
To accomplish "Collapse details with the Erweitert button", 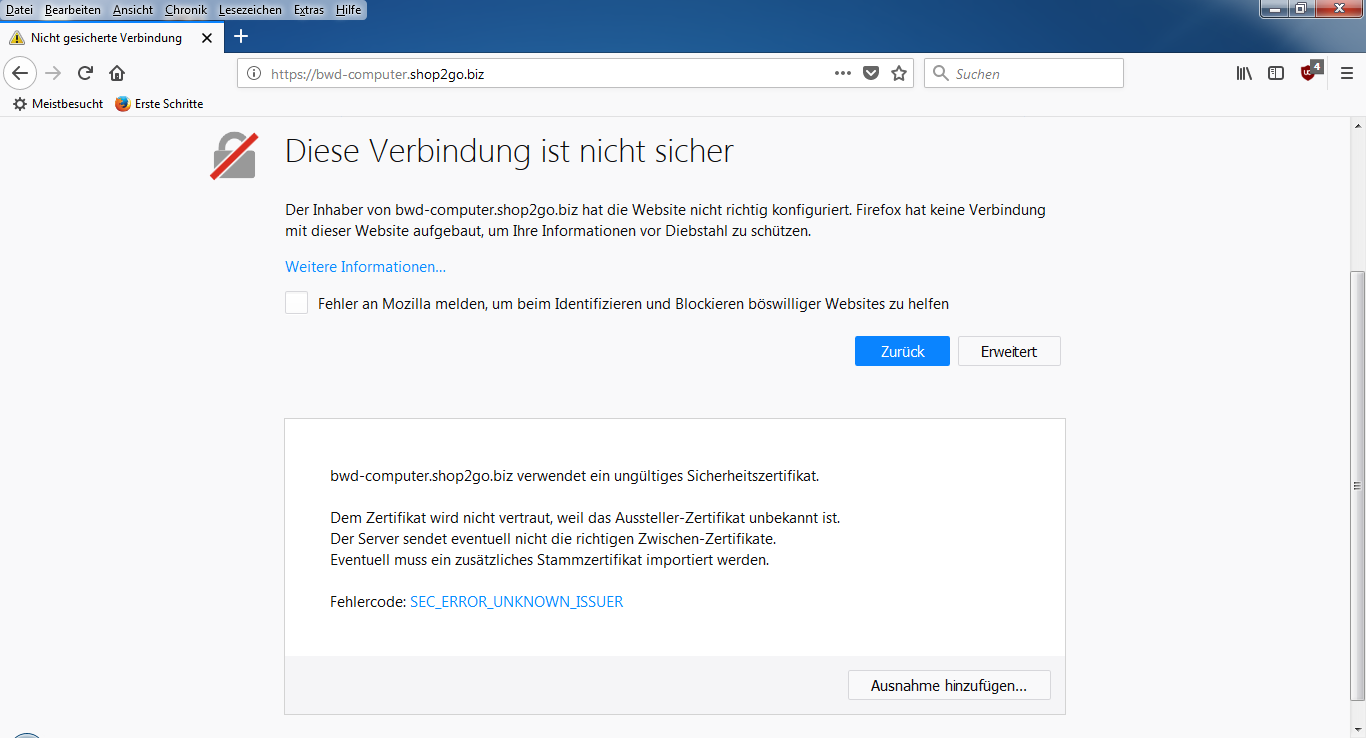I will (x=1008, y=351).
